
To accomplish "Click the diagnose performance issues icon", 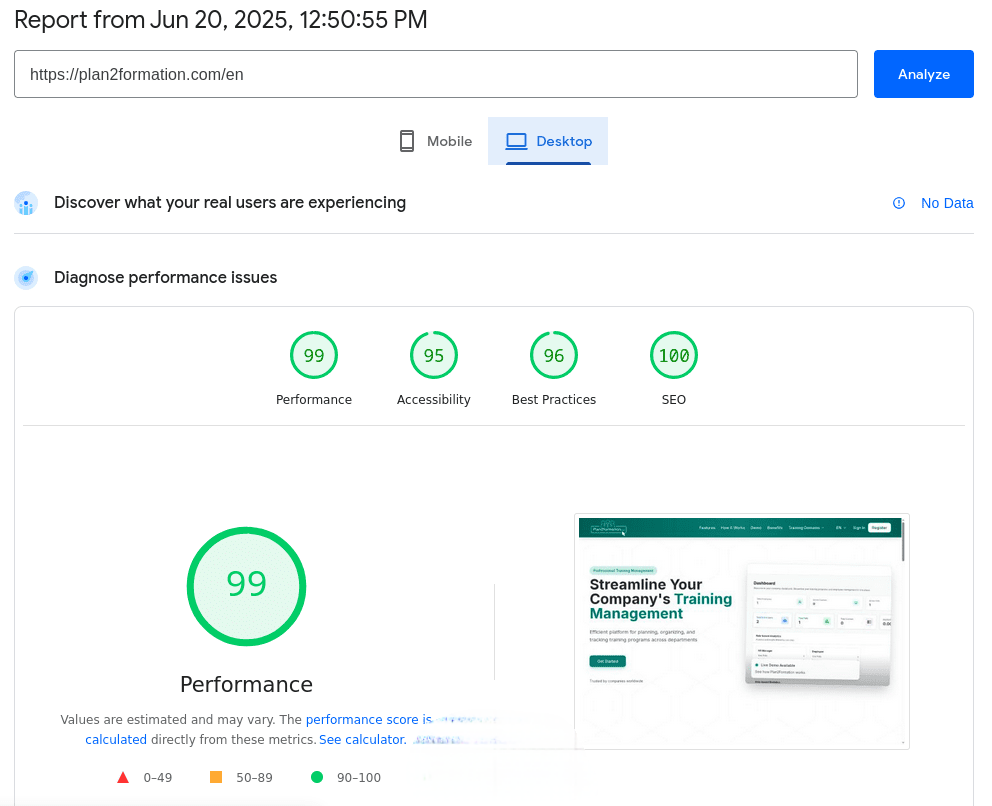I will tap(26, 277).
